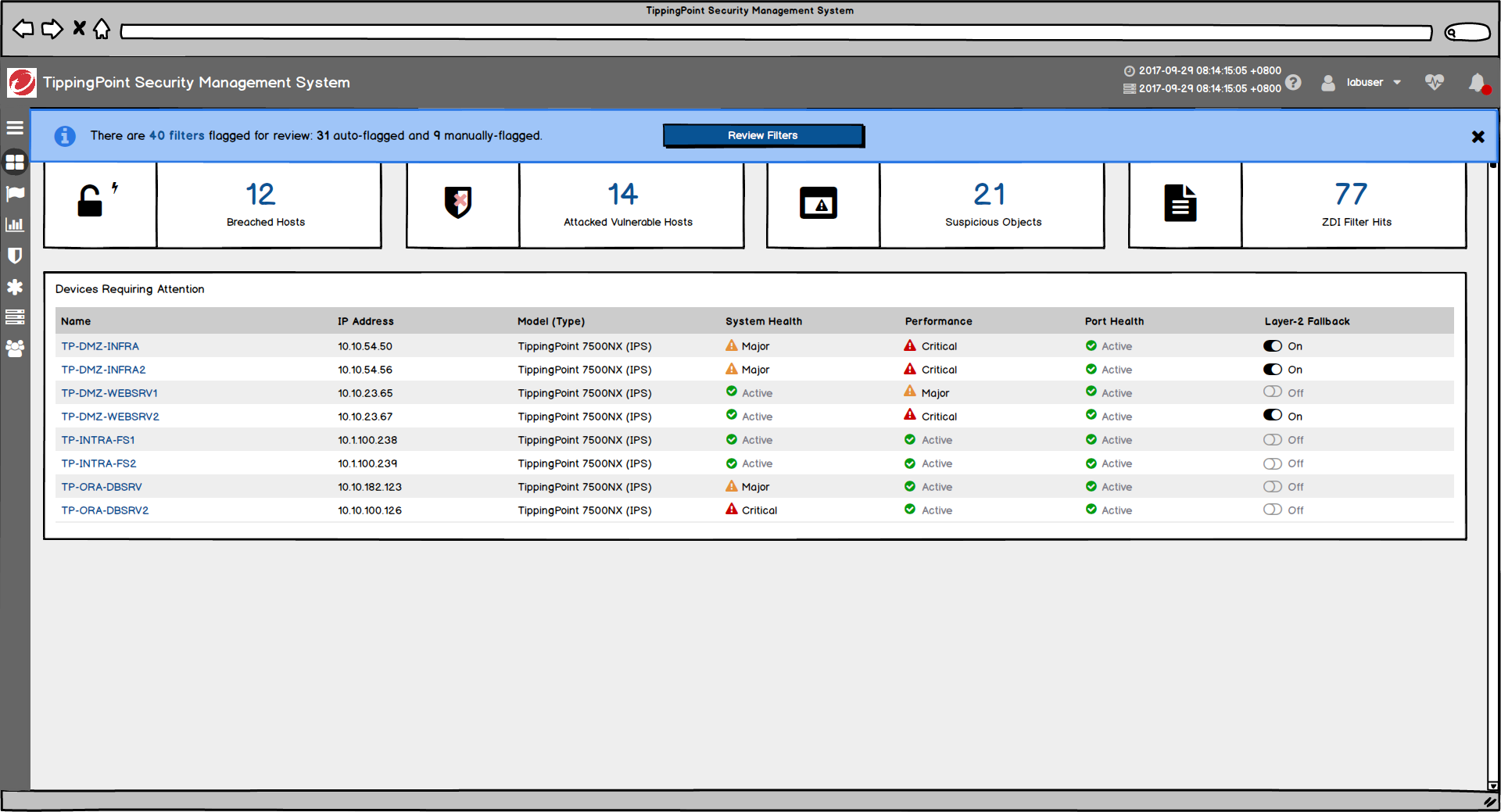Click the page scrollbar down arrow

[x=1493, y=785]
